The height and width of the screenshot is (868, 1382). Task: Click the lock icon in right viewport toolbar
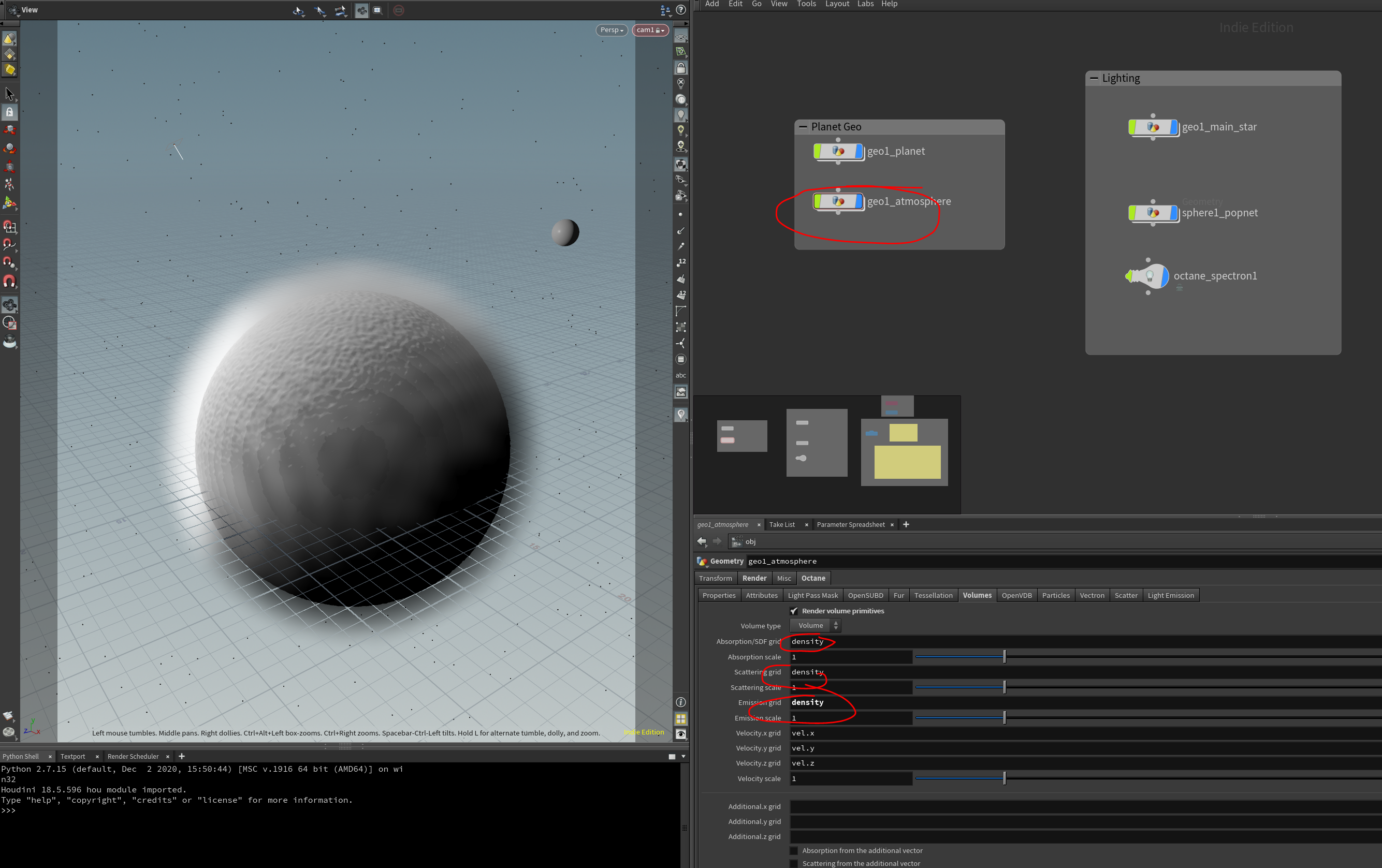click(x=681, y=68)
